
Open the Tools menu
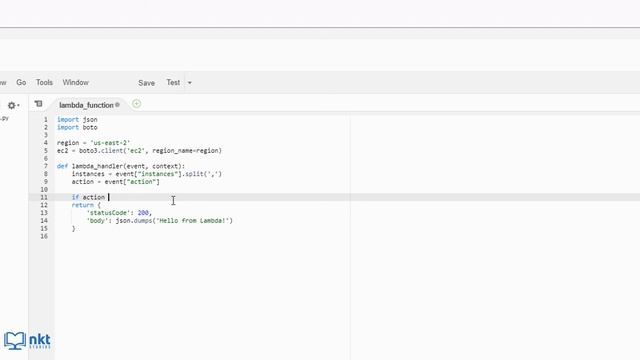[x=44, y=82]
